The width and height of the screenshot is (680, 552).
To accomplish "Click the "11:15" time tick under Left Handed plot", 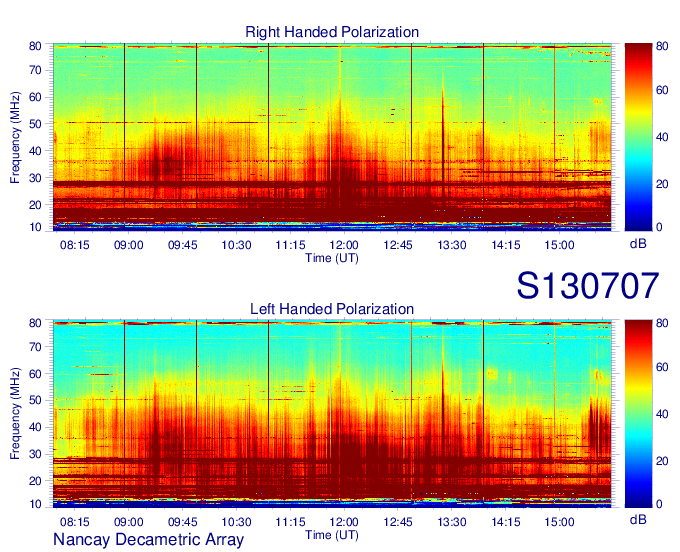I will tap(290, 522).
